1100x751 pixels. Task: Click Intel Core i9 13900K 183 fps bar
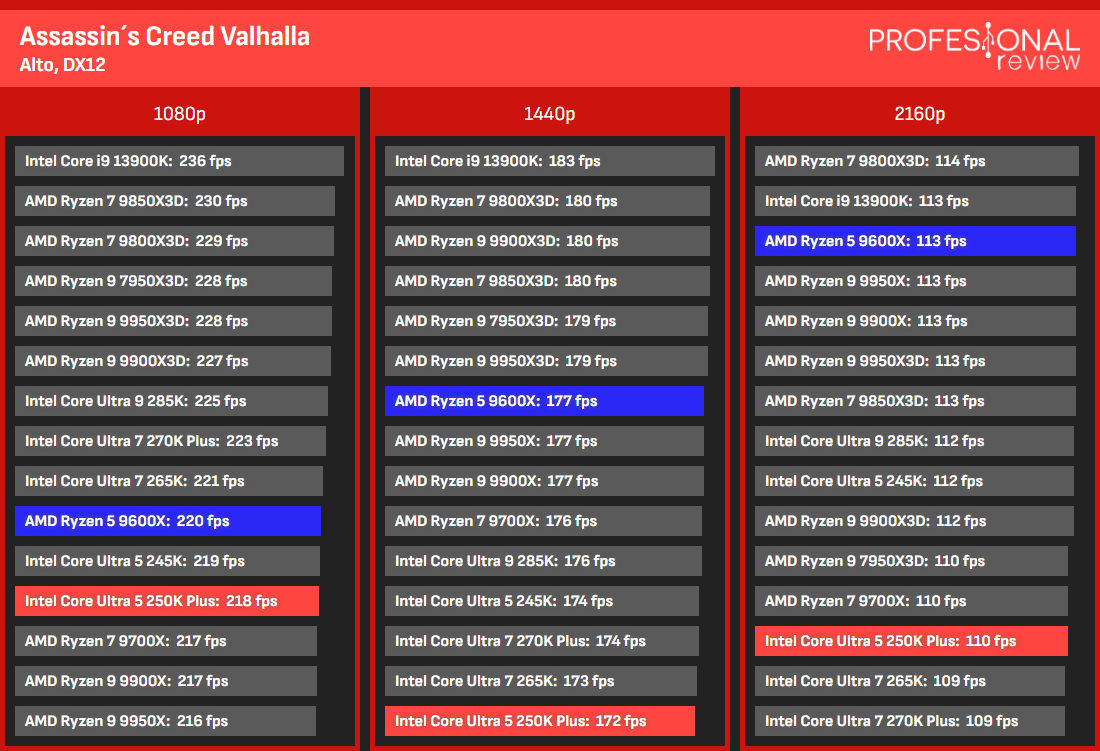point(550,161)
